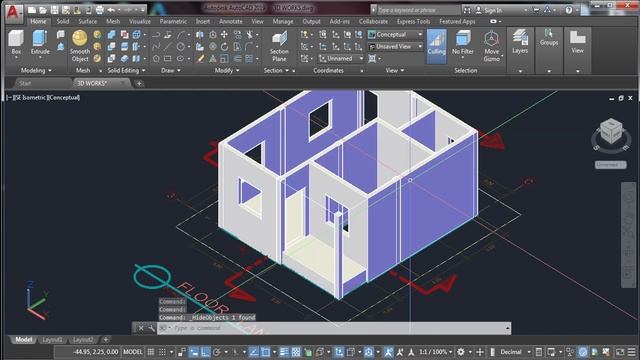Open the Decimal units dropdown
The image size is (640, 360).
click(515, 352)
